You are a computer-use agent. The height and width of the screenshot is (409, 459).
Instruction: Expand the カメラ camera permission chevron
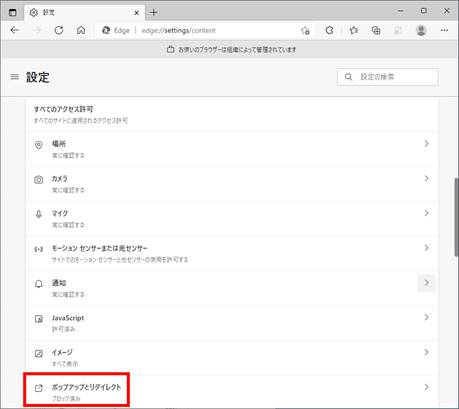426,178
